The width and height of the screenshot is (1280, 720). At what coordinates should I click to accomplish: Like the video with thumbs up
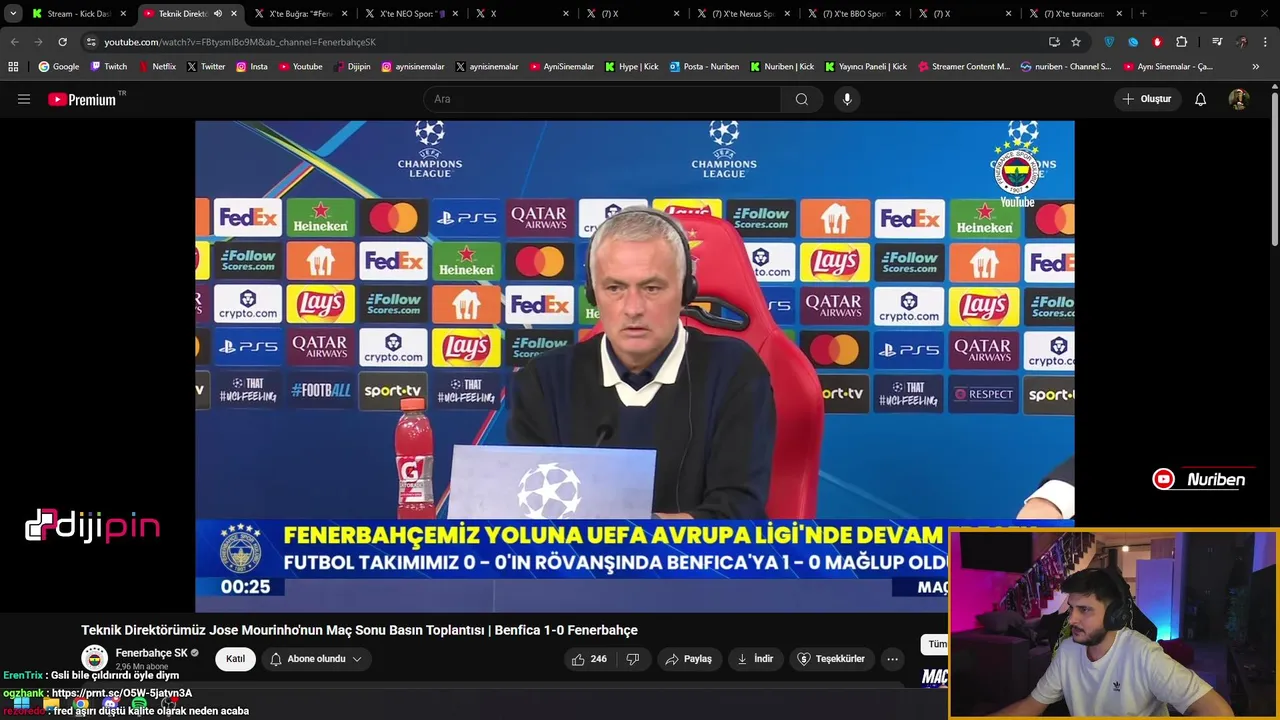[x=589, y=659]
